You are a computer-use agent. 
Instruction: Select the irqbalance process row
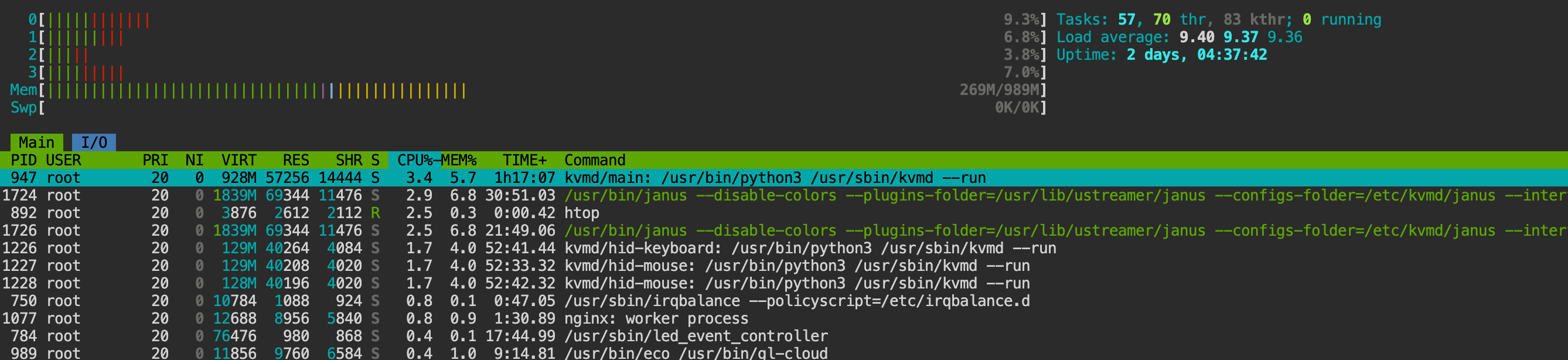[784, 301]
